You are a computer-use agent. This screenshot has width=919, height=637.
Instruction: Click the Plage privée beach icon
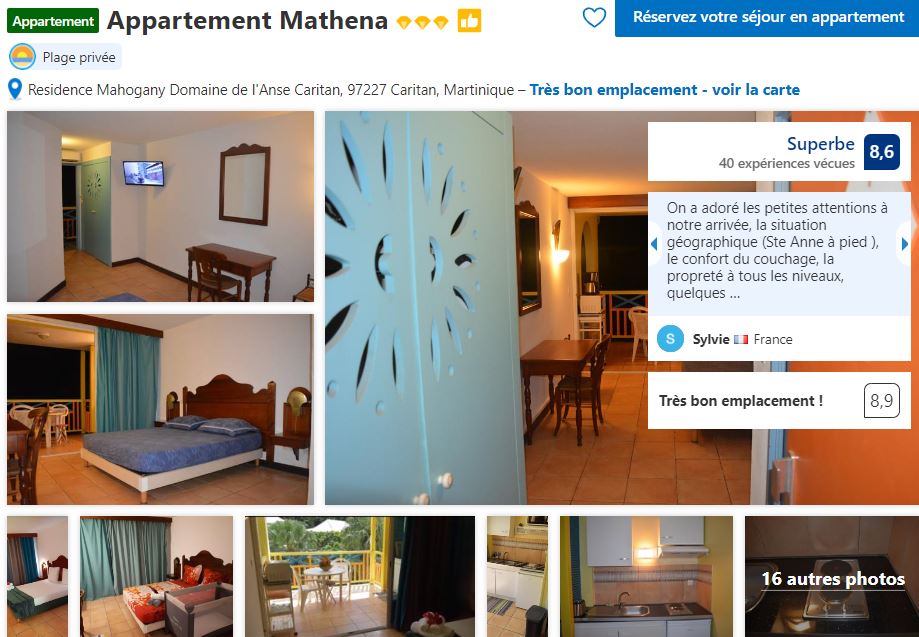coord(22,57)
